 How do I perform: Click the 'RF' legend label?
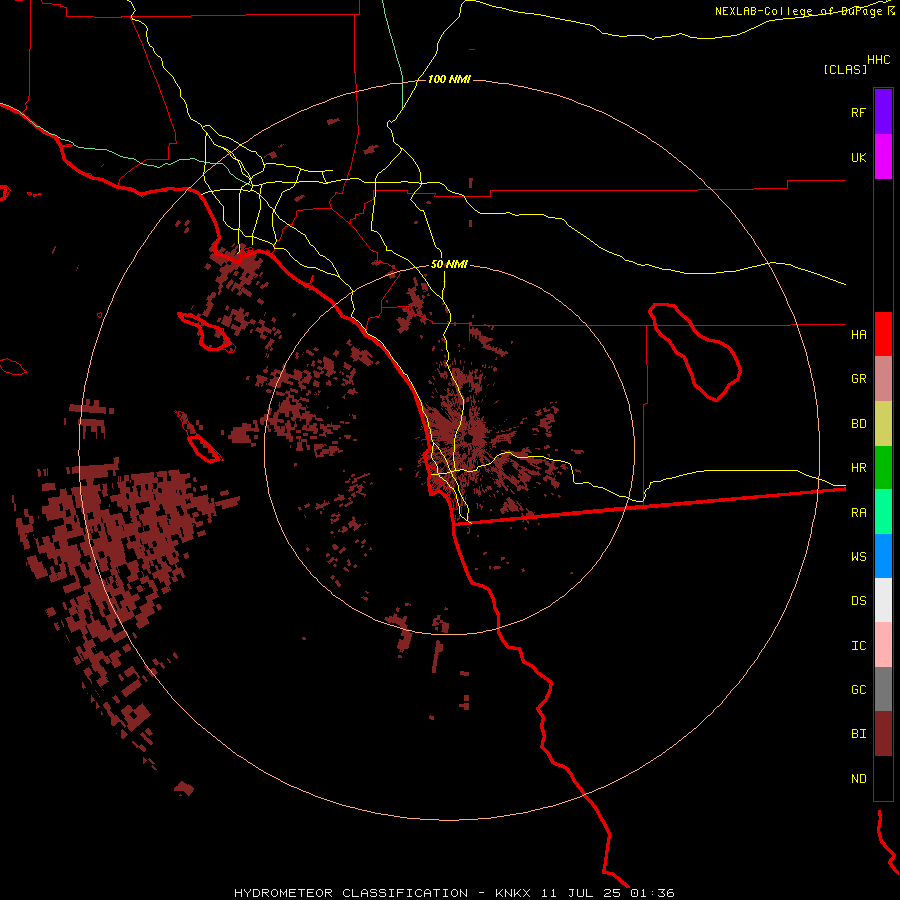pos(858,112)
